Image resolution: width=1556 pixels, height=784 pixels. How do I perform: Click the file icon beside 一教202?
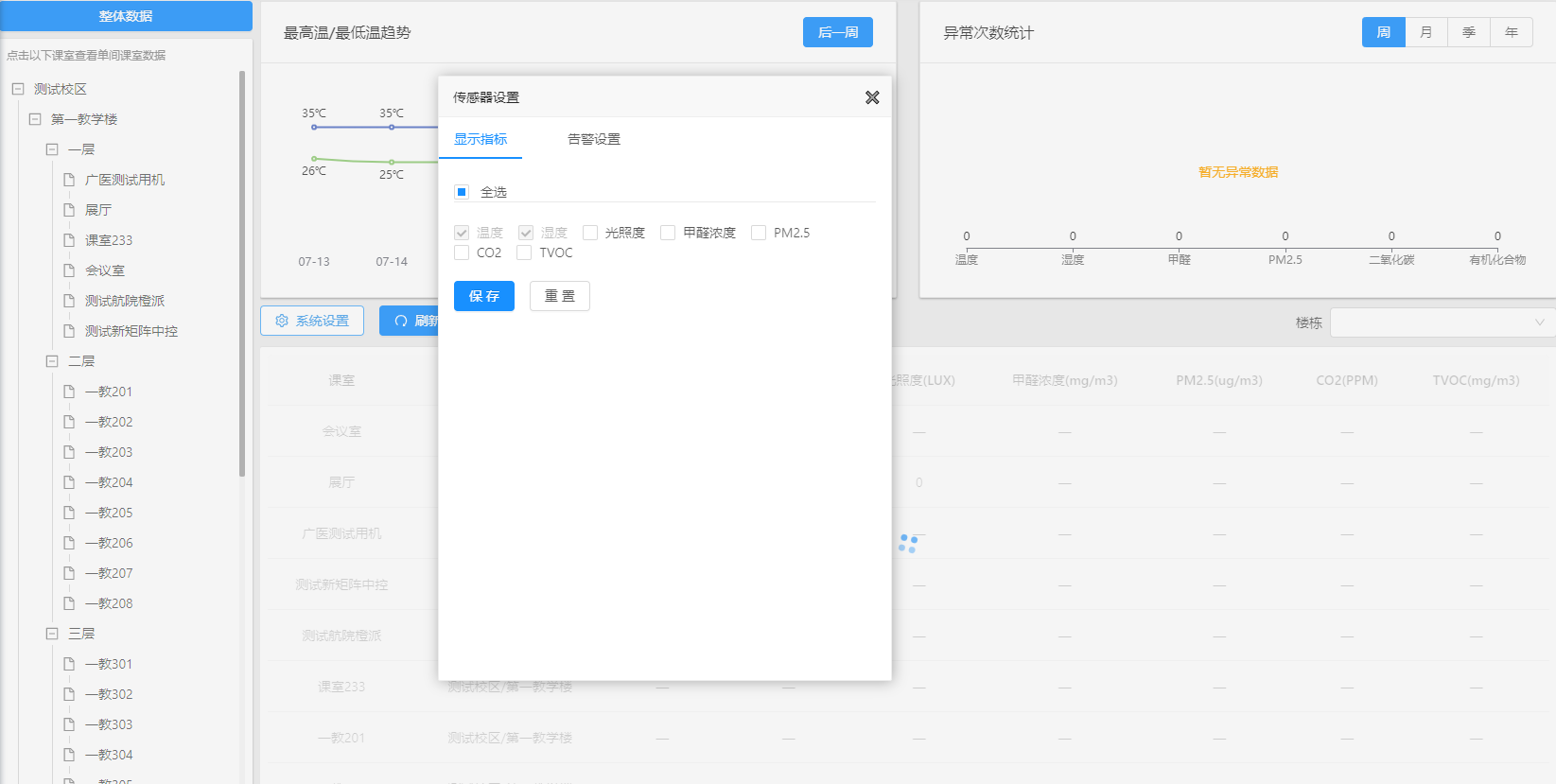click(x=69, y=422)
